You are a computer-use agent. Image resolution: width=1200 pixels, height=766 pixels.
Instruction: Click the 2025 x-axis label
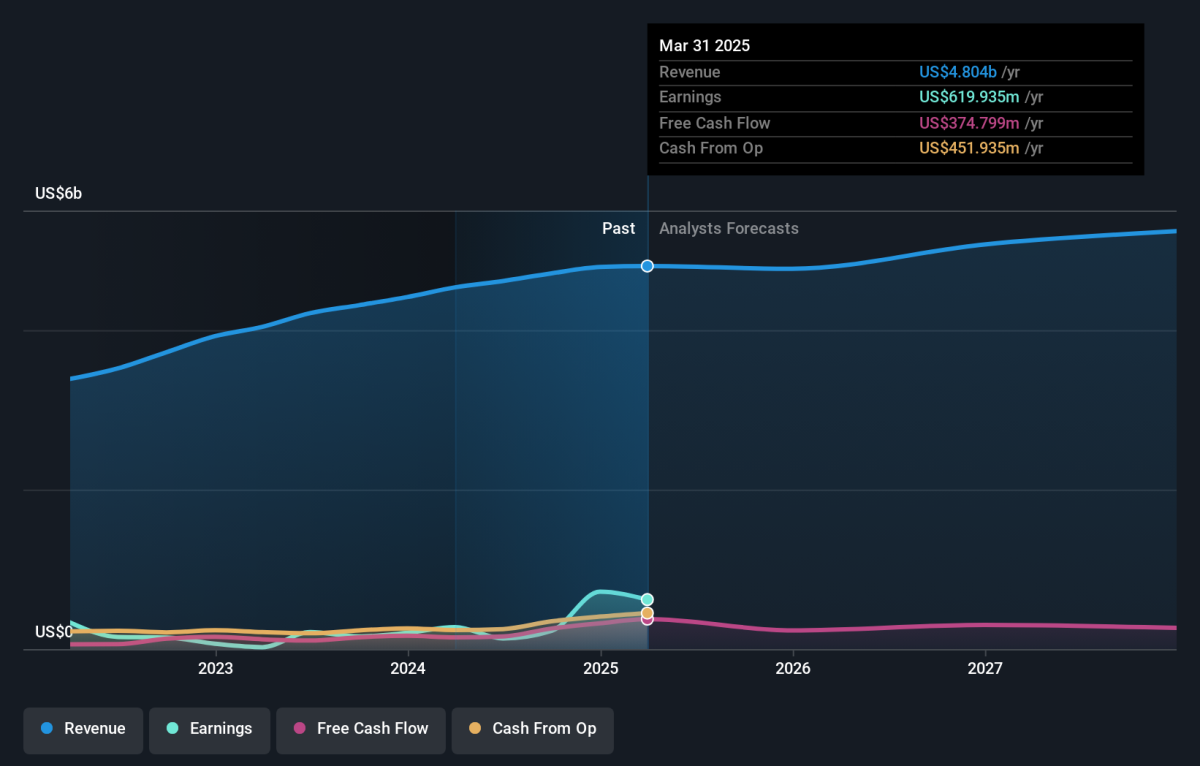click(x=600, y=668)
